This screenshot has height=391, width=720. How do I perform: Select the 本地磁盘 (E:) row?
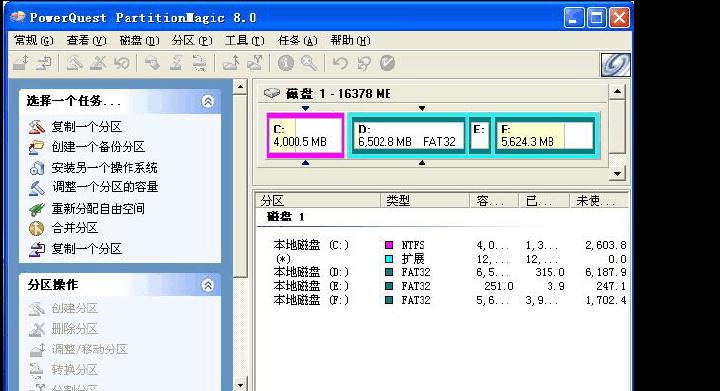[x=442, y=286]
